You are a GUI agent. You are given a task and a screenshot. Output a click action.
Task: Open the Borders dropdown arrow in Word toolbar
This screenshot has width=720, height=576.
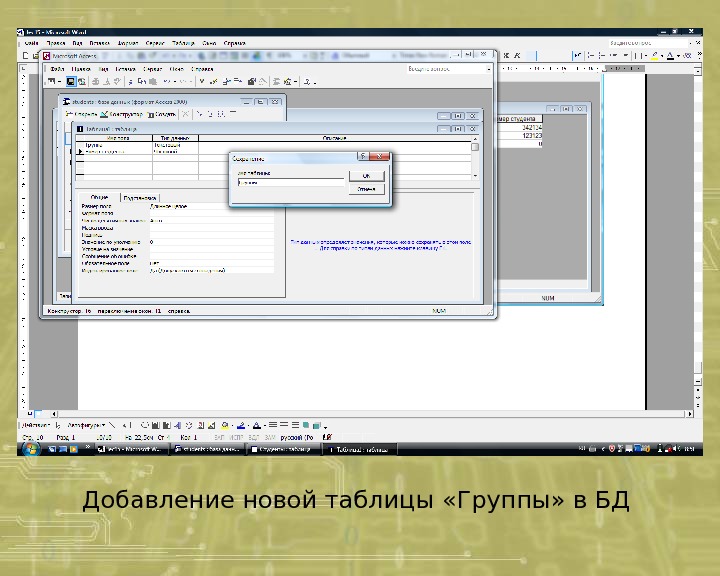646,56
